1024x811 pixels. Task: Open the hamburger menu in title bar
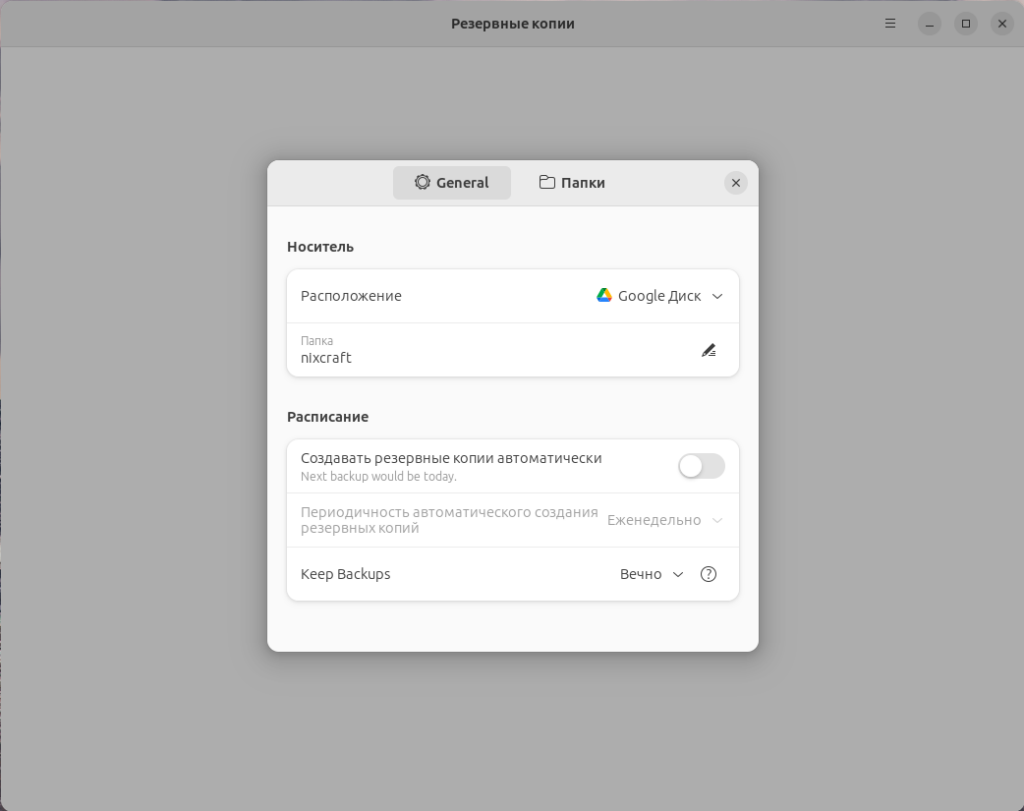coord(890,24)
